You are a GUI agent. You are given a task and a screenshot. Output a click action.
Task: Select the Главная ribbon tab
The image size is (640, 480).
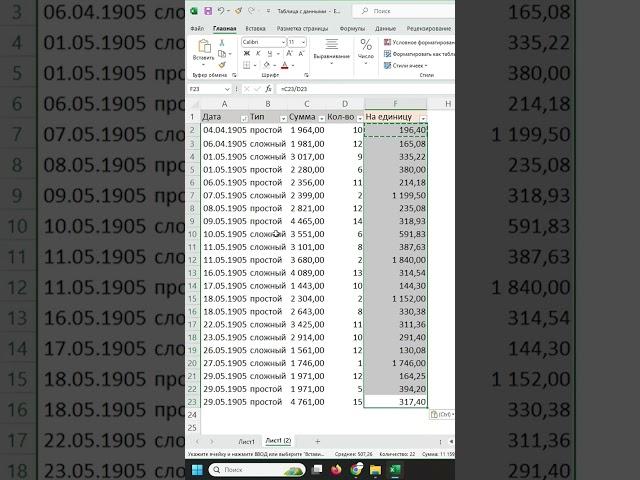click(224, 29)
